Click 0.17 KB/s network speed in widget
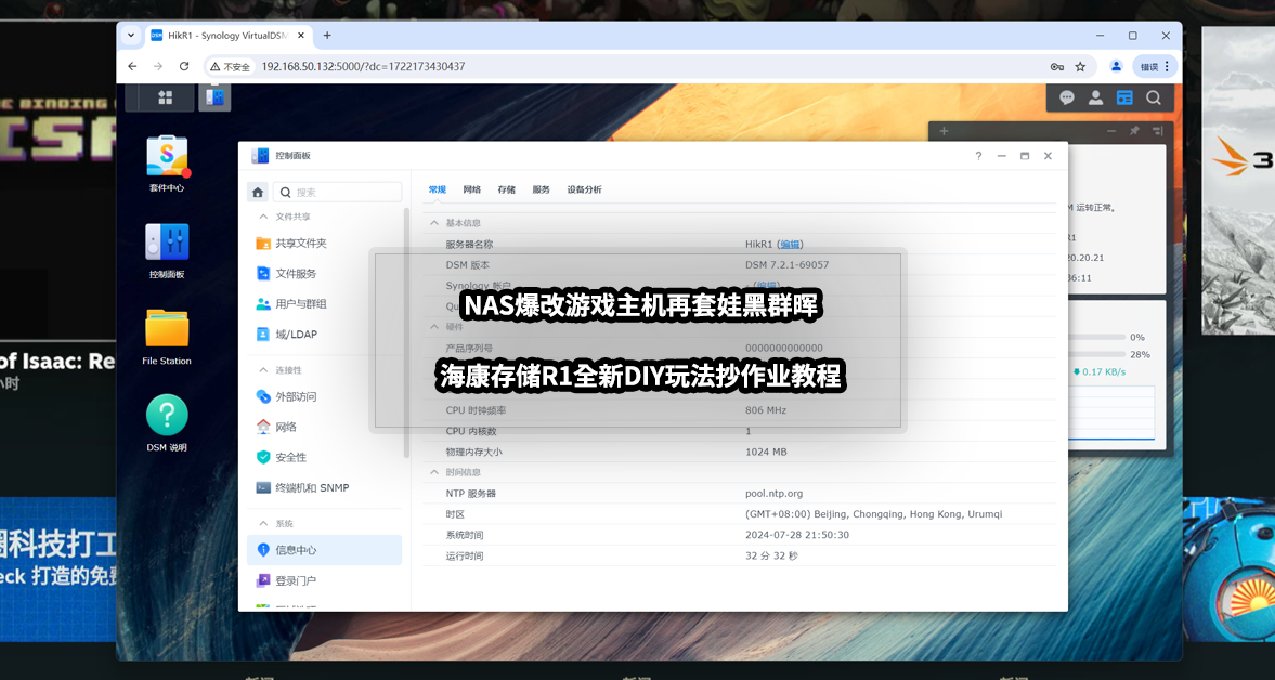This screenshot has width=1275, height=680. coord(1099,372)
